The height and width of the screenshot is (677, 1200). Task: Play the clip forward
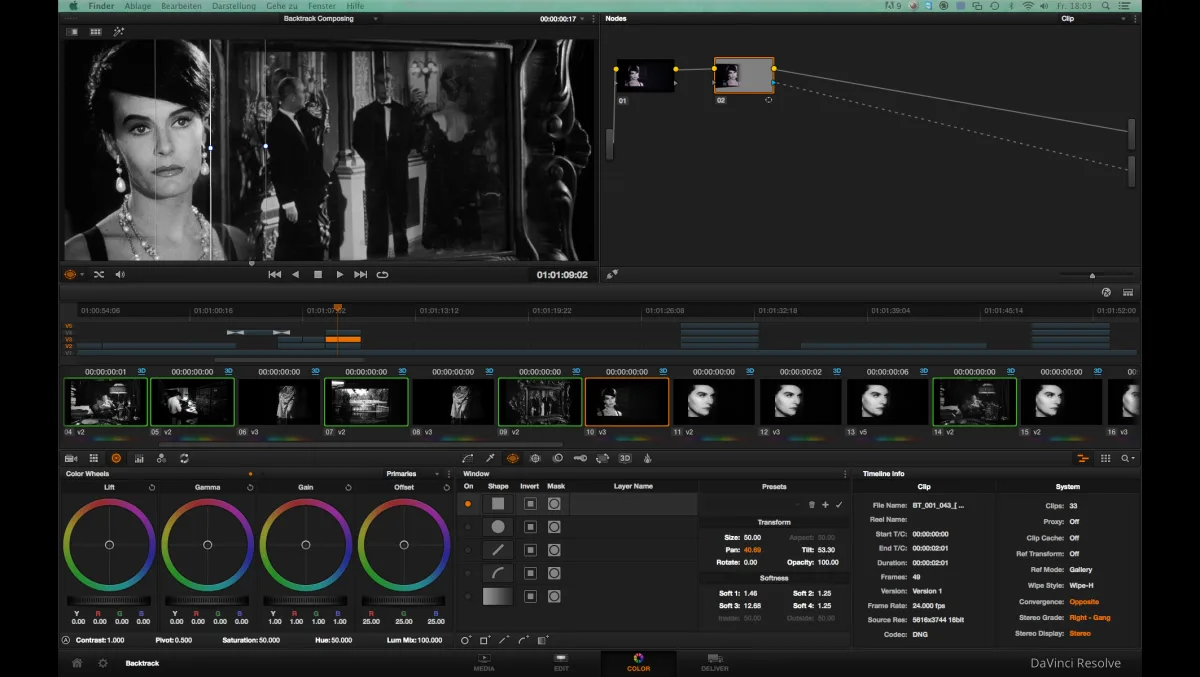pos(340,274)
